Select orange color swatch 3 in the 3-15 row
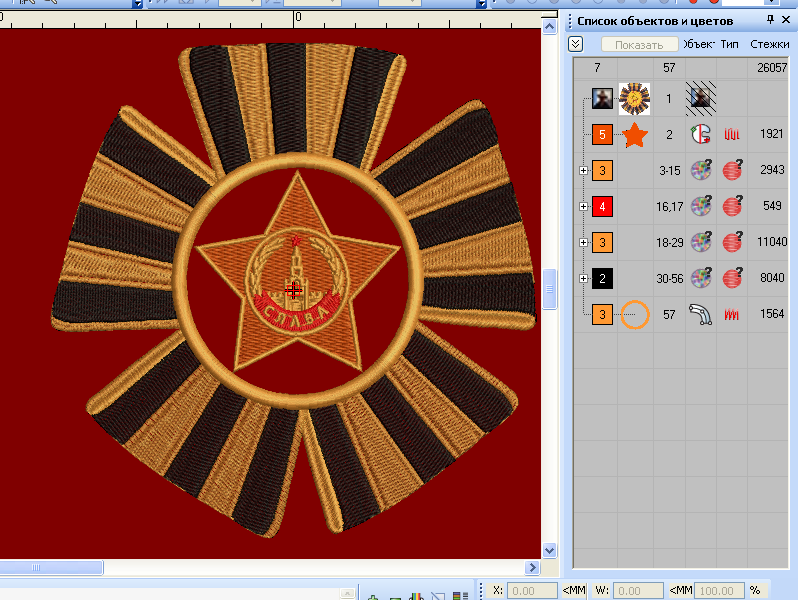 (x=602, y=170)
